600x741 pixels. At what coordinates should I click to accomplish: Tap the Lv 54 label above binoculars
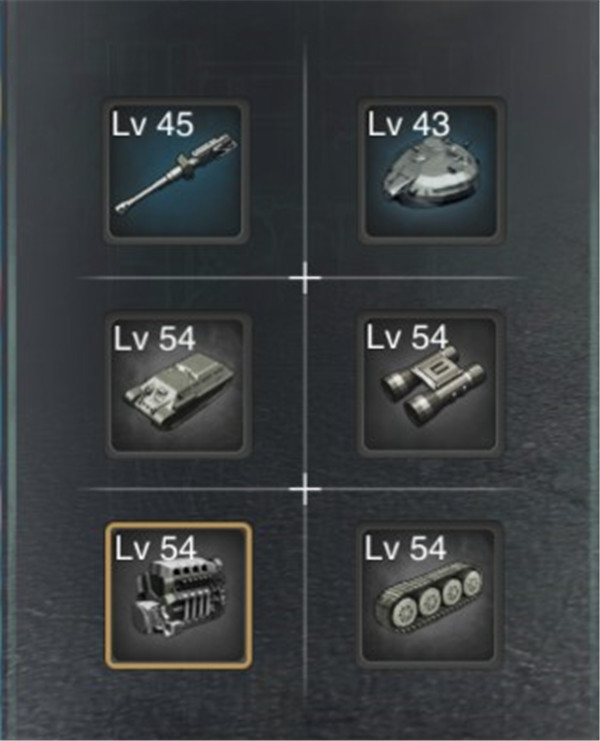coord(407,337)
